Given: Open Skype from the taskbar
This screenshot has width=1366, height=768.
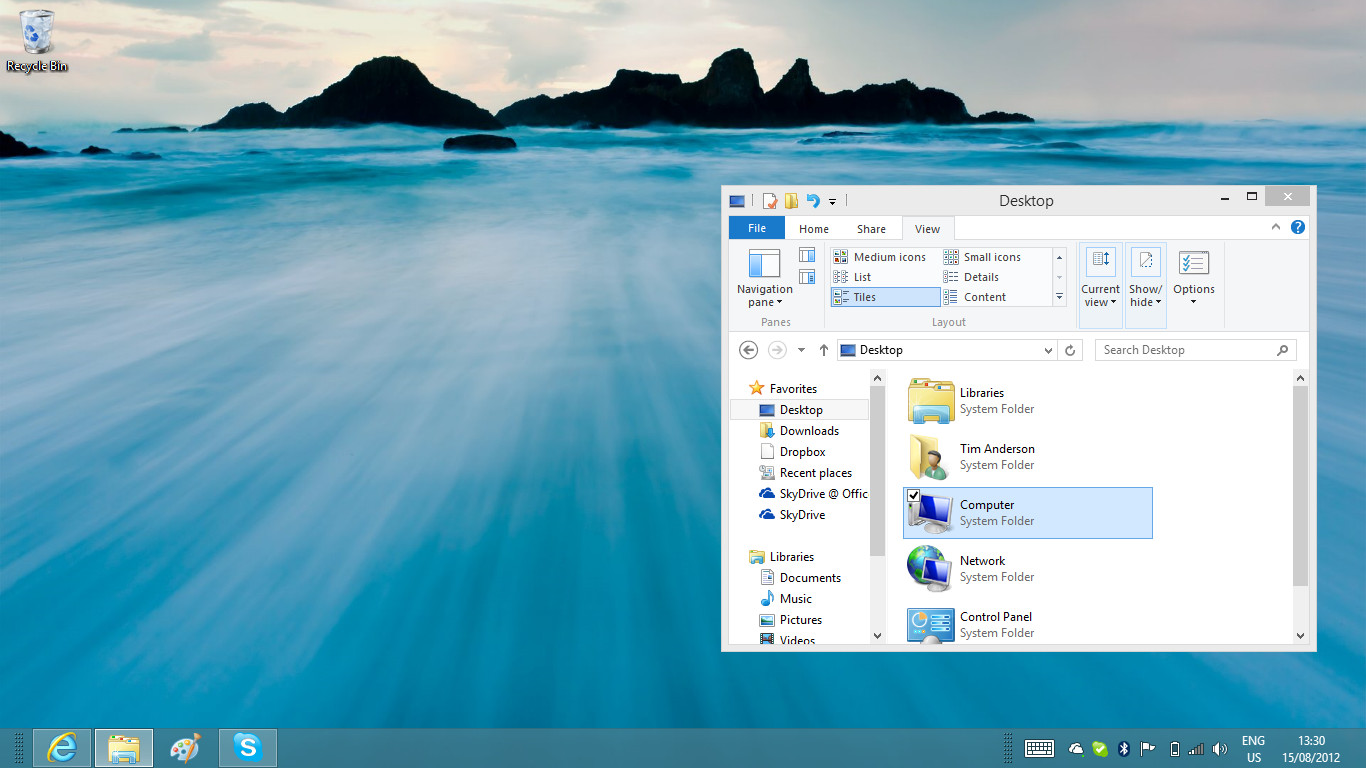Looking at the screenshot, I should pos(247,748).
